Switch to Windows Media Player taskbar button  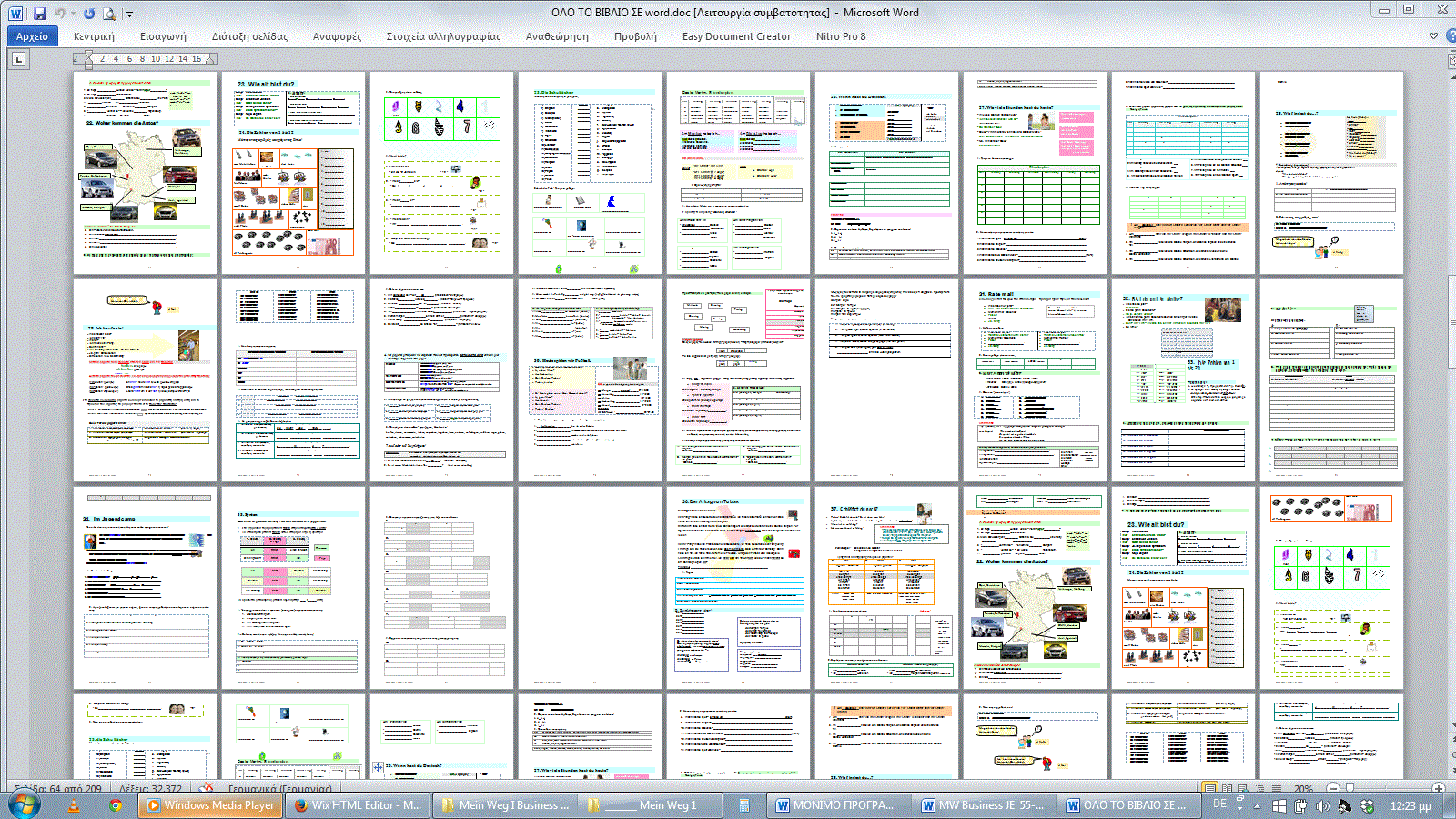coord(211,805)
